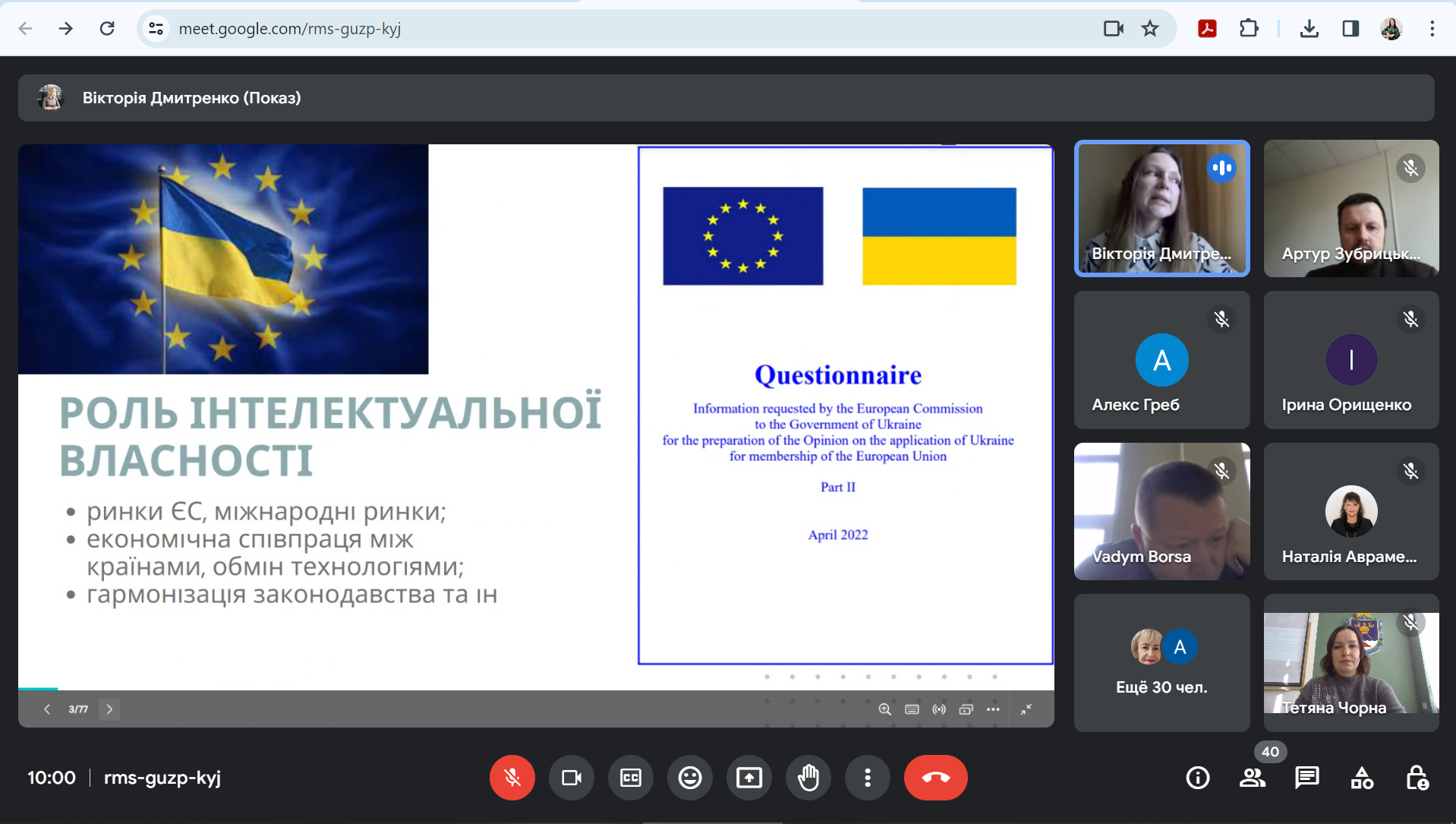Click the speaking indicator on Вікторія's tile
This screenshot has width=1456, height=824.
pos(1221,168)
